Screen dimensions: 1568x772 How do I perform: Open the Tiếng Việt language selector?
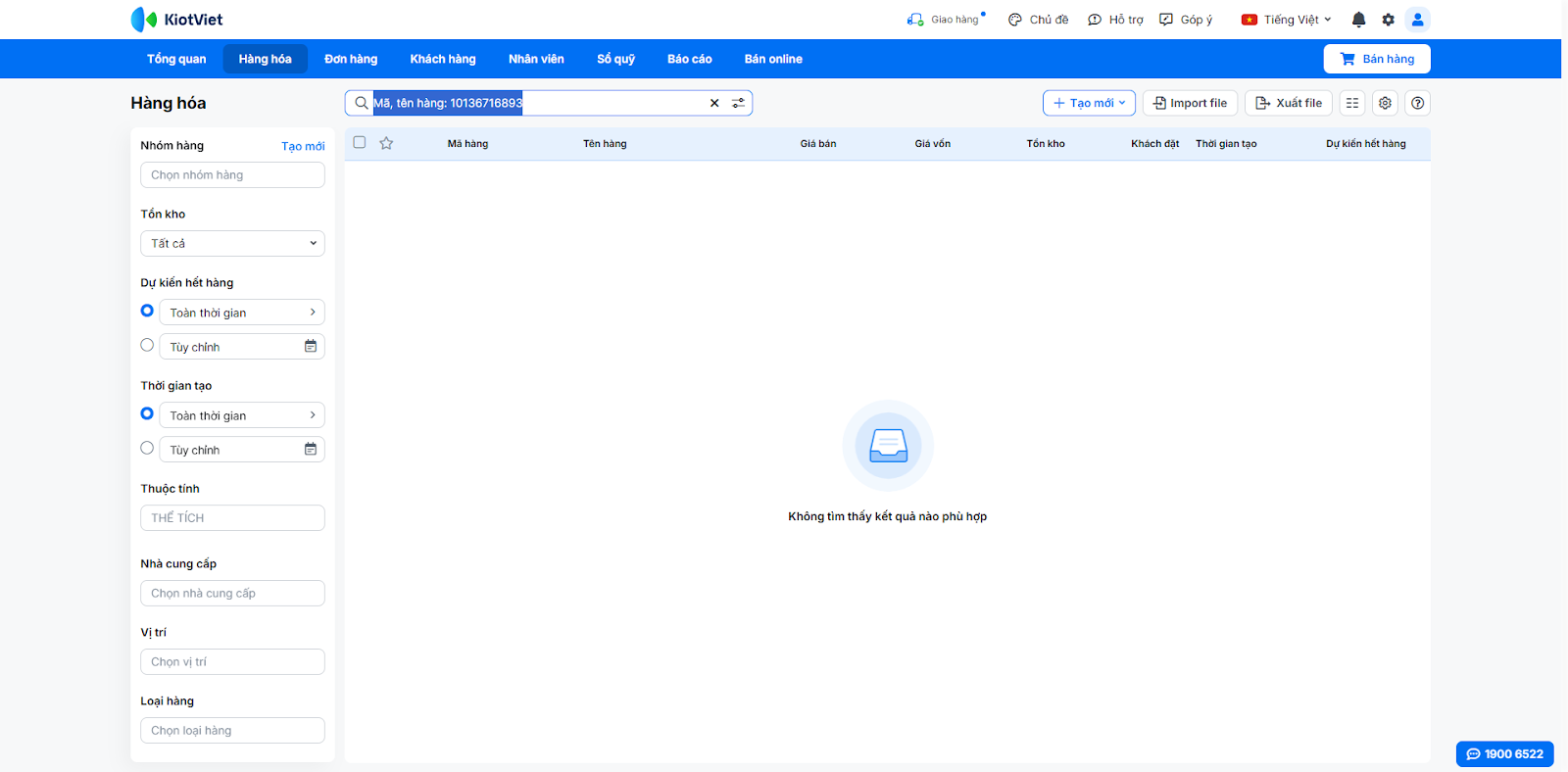click(x=1286, y=20)
